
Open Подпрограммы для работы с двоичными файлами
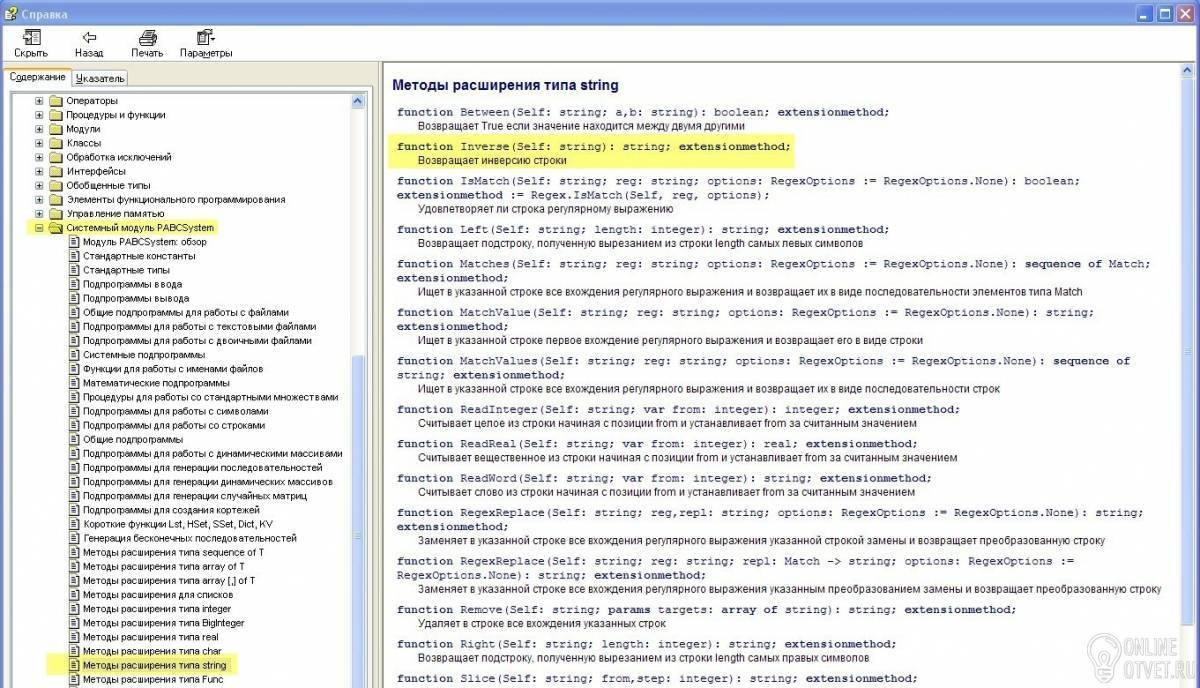pos(197,340)
